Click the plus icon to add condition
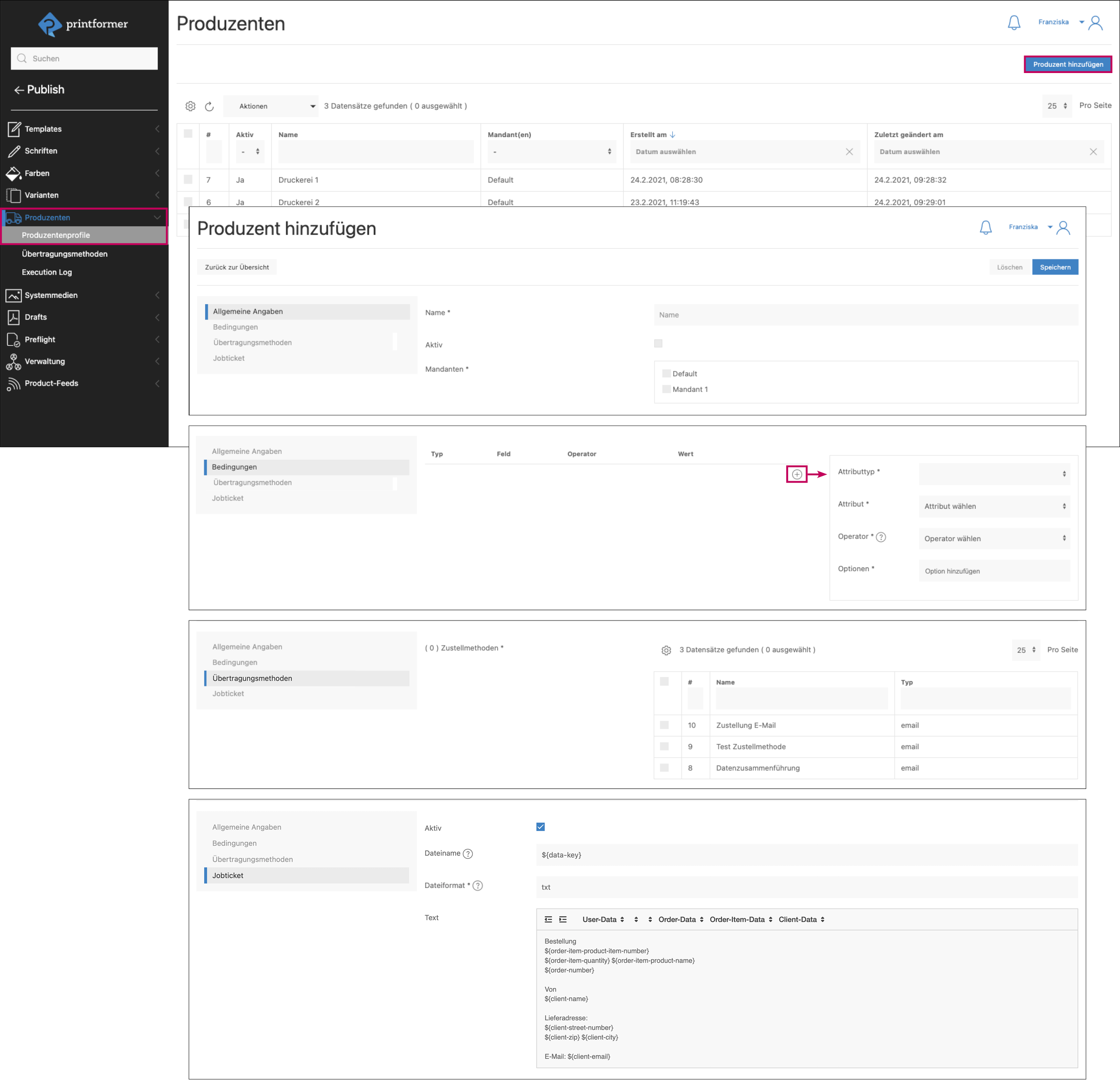 (x=797, y=474)
